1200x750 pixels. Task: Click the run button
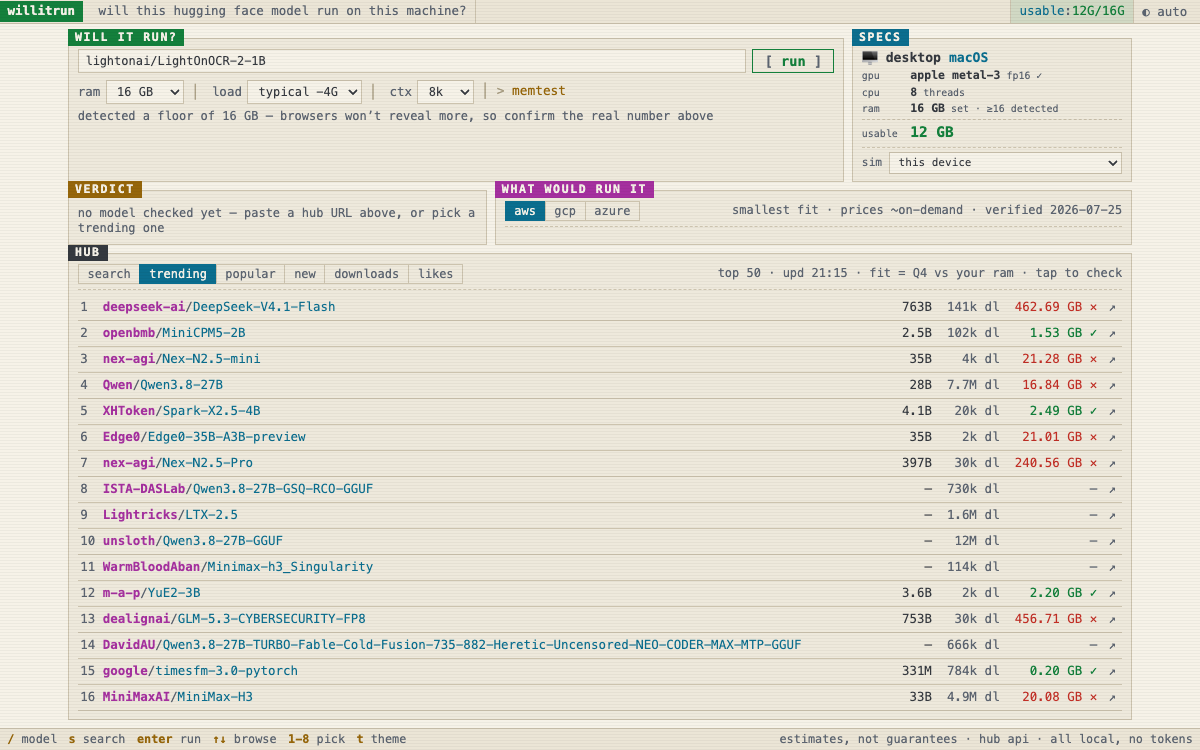793,61
